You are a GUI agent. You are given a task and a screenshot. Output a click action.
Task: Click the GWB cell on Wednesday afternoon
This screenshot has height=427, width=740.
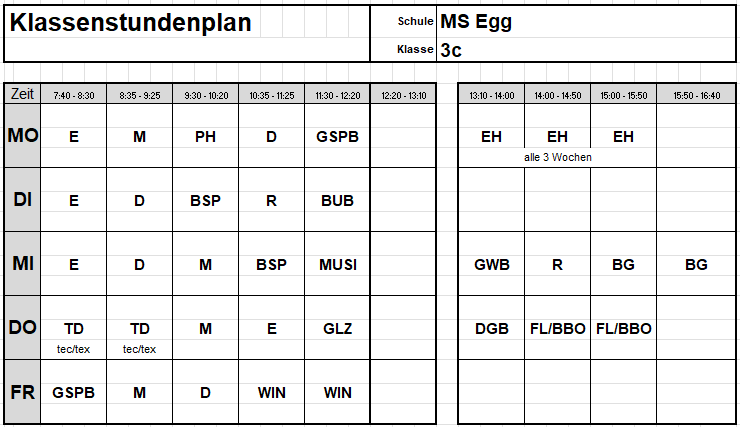click(x=491, y=265)
